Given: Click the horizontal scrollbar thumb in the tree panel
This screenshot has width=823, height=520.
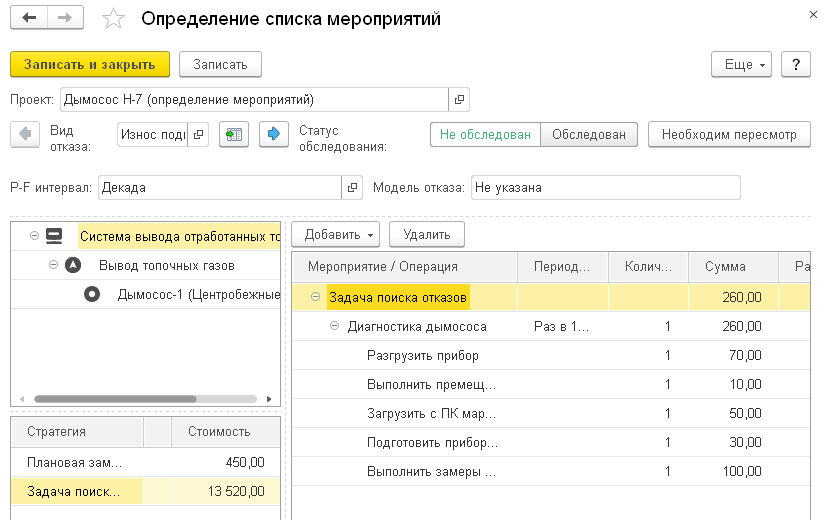Looking at the screenshot, I should pos(115,399).
